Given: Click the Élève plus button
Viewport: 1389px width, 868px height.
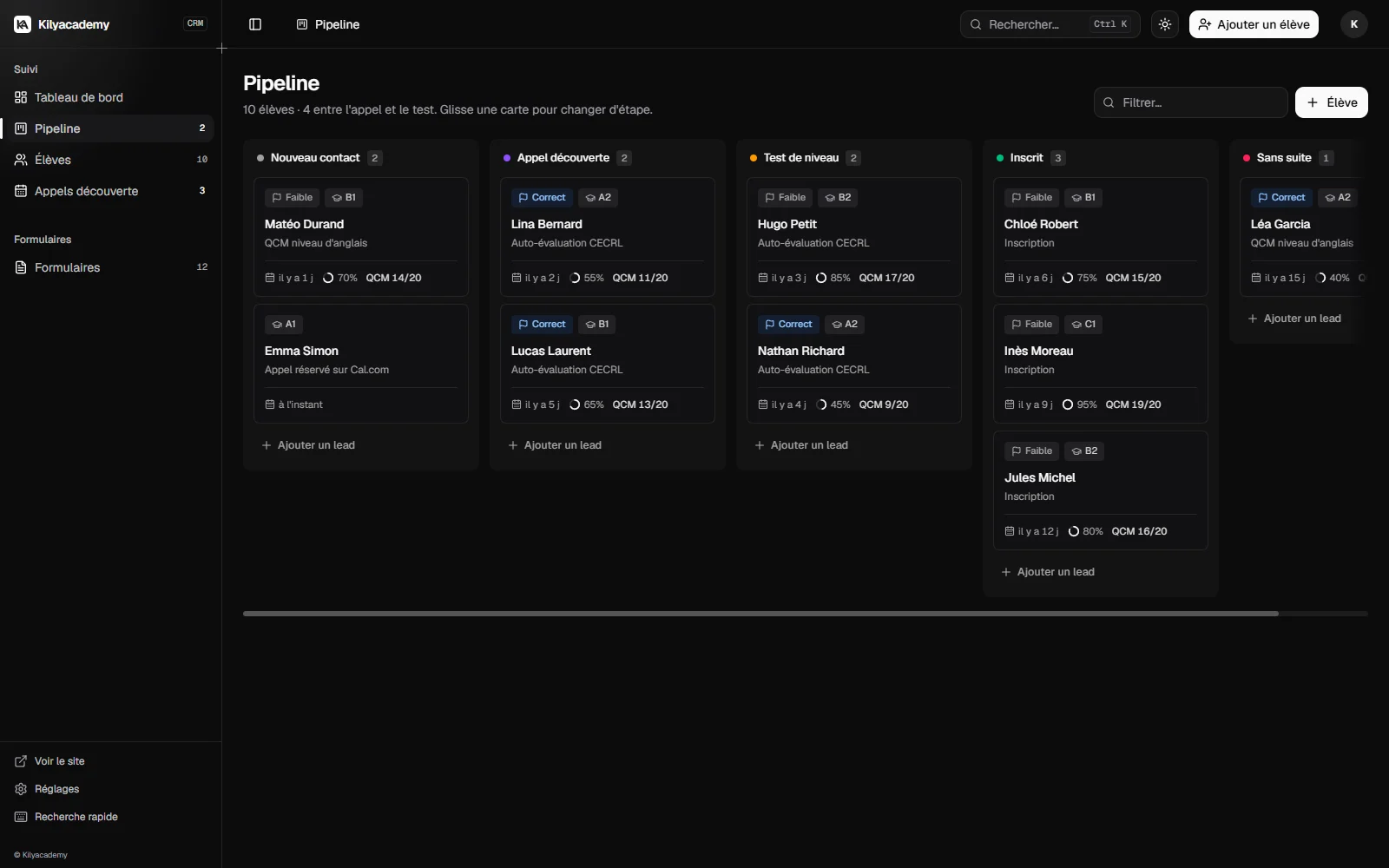Looking at the screenshot, I should click(x=1332, y=102).
